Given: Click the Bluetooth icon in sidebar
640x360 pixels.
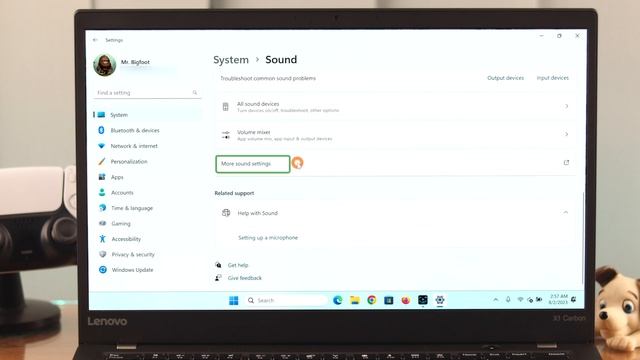Looking at the screenshot, I should coord(101,130).
